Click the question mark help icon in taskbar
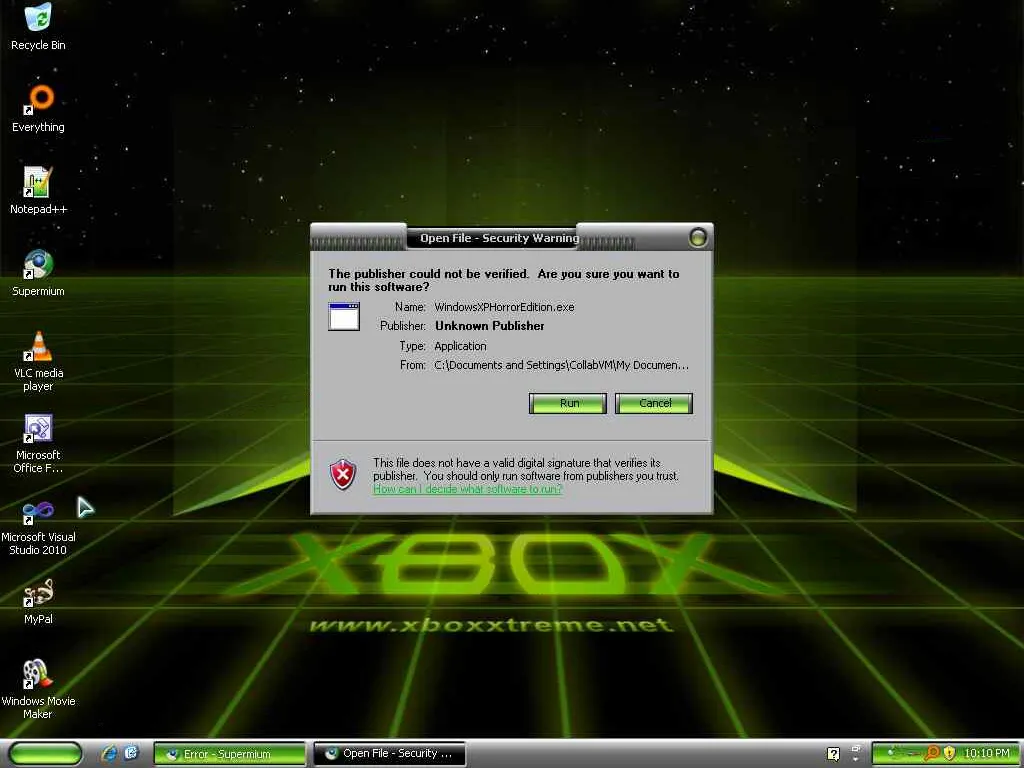Viewport: 1024px width, 768px height. (x=833, y=754)
